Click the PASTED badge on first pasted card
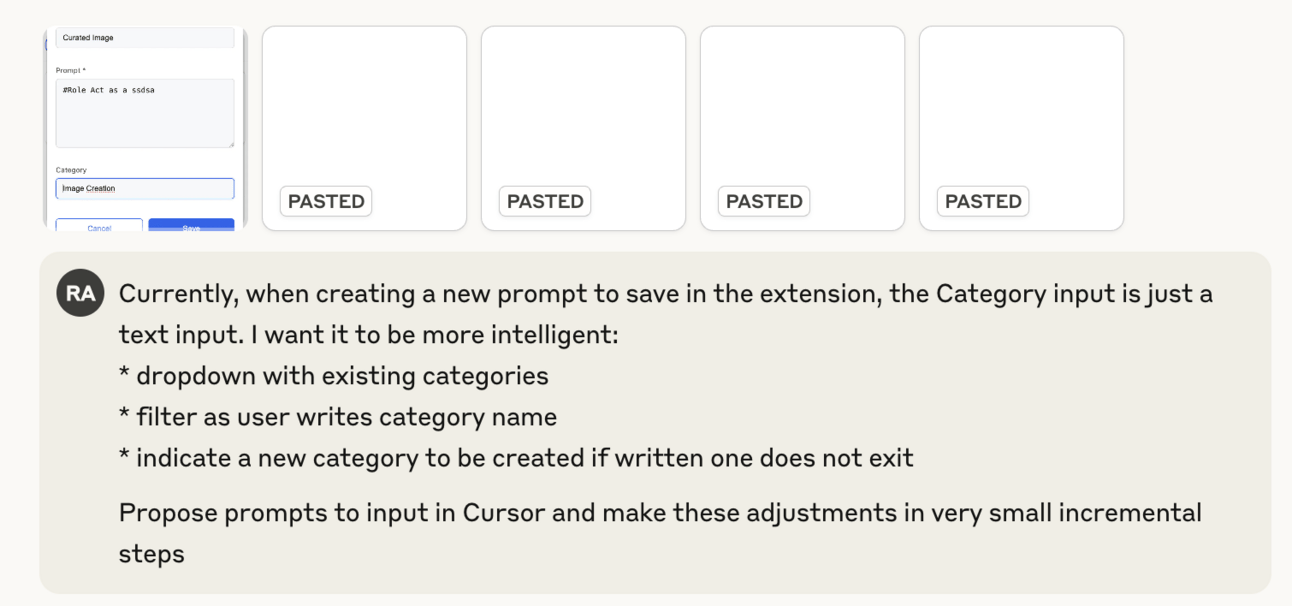Screen dimensions: 1292x606 coord(326,201)
